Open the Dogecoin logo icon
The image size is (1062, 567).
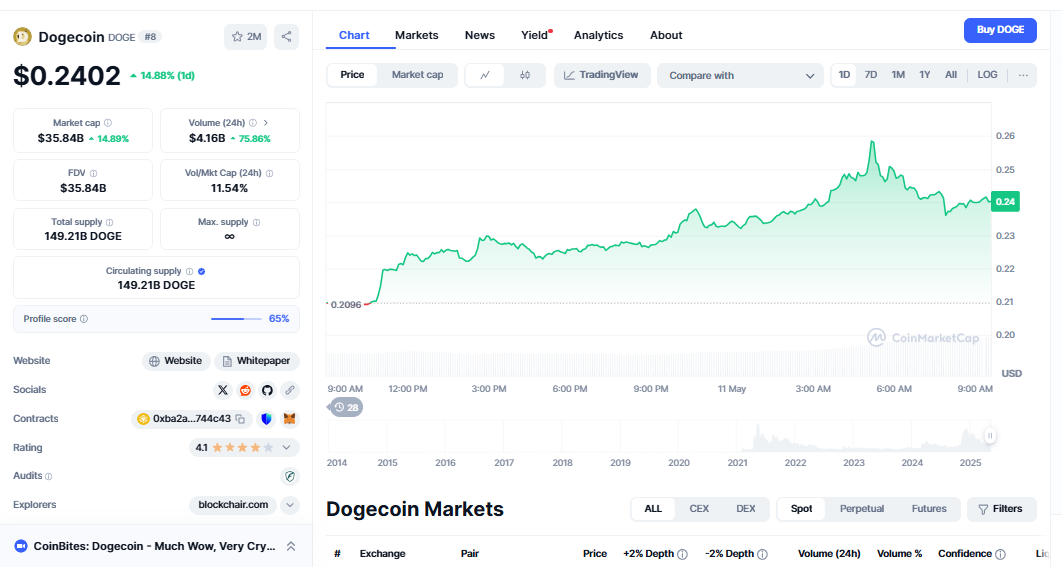pyautogui.click(x=22, y=37)
